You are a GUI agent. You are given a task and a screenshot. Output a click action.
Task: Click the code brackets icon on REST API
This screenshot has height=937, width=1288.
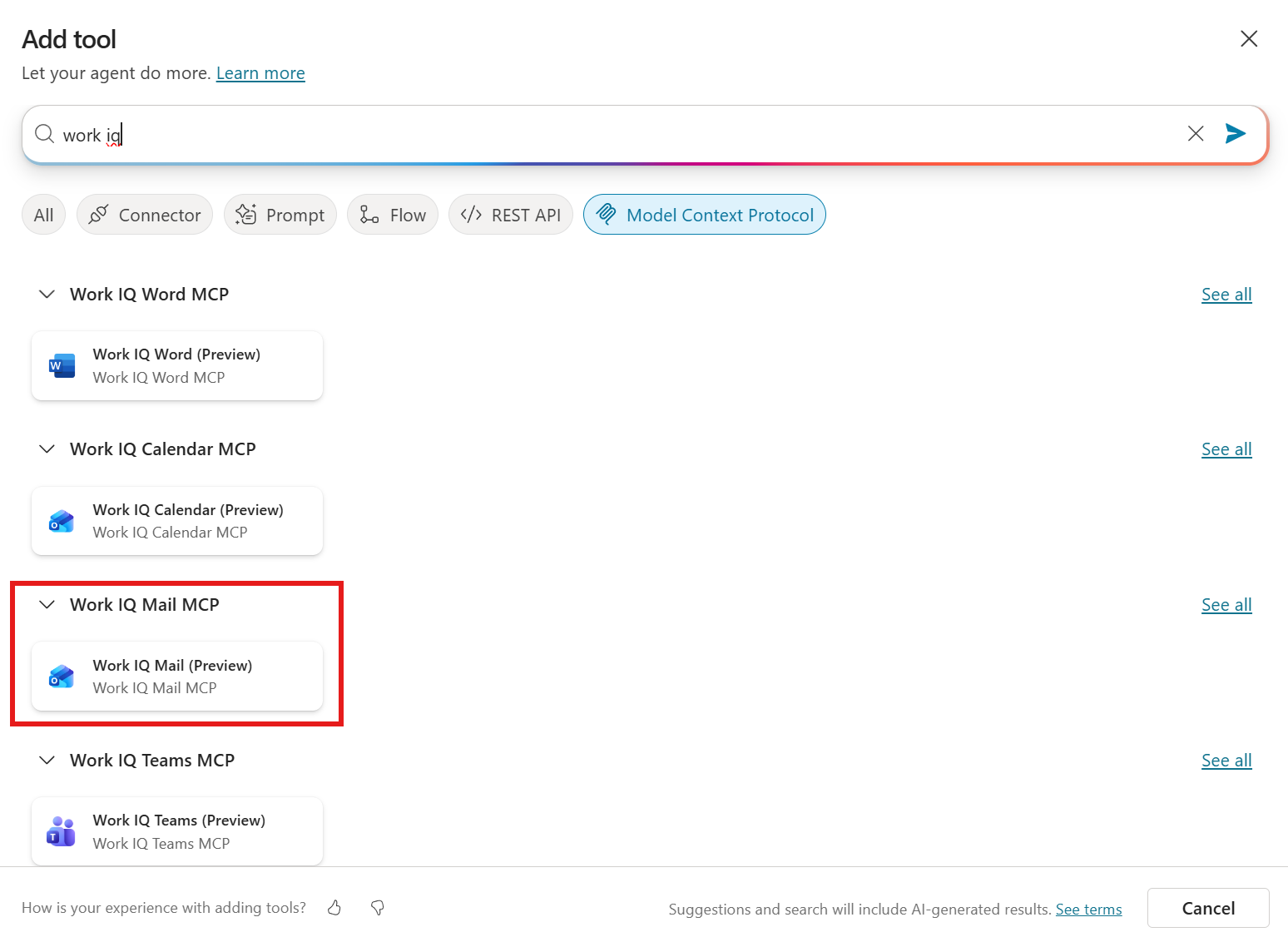[471, 215]
